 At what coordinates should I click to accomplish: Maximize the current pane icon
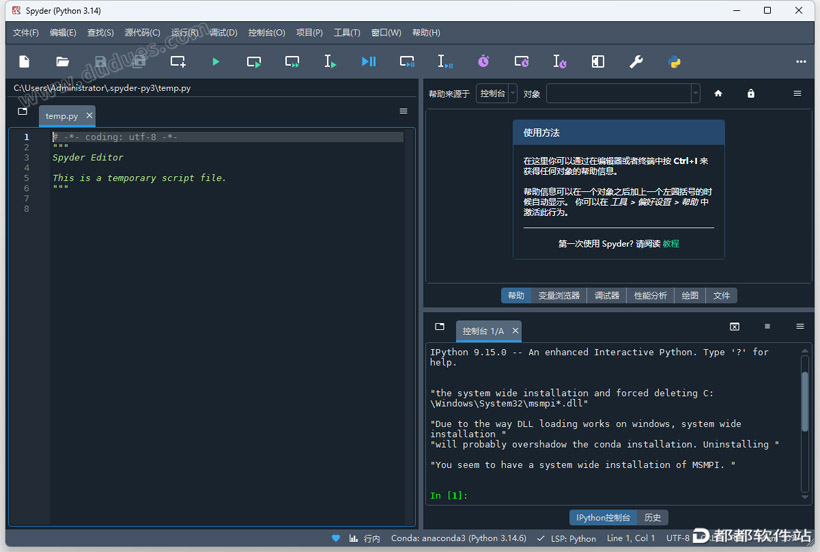pos(598,62)
